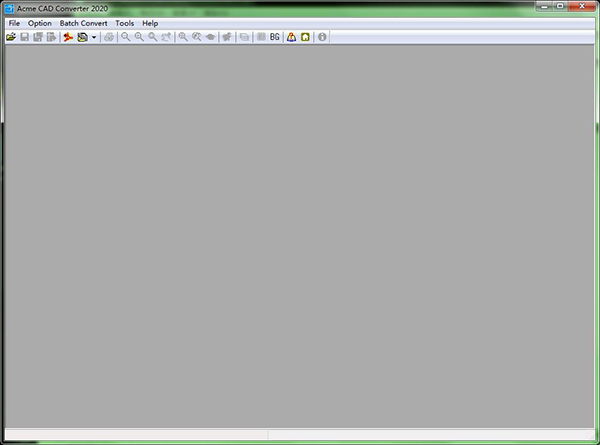Screen dimensions: 600x445
Task: Click the Save floppy disk icon
Action: coord(24,37)
